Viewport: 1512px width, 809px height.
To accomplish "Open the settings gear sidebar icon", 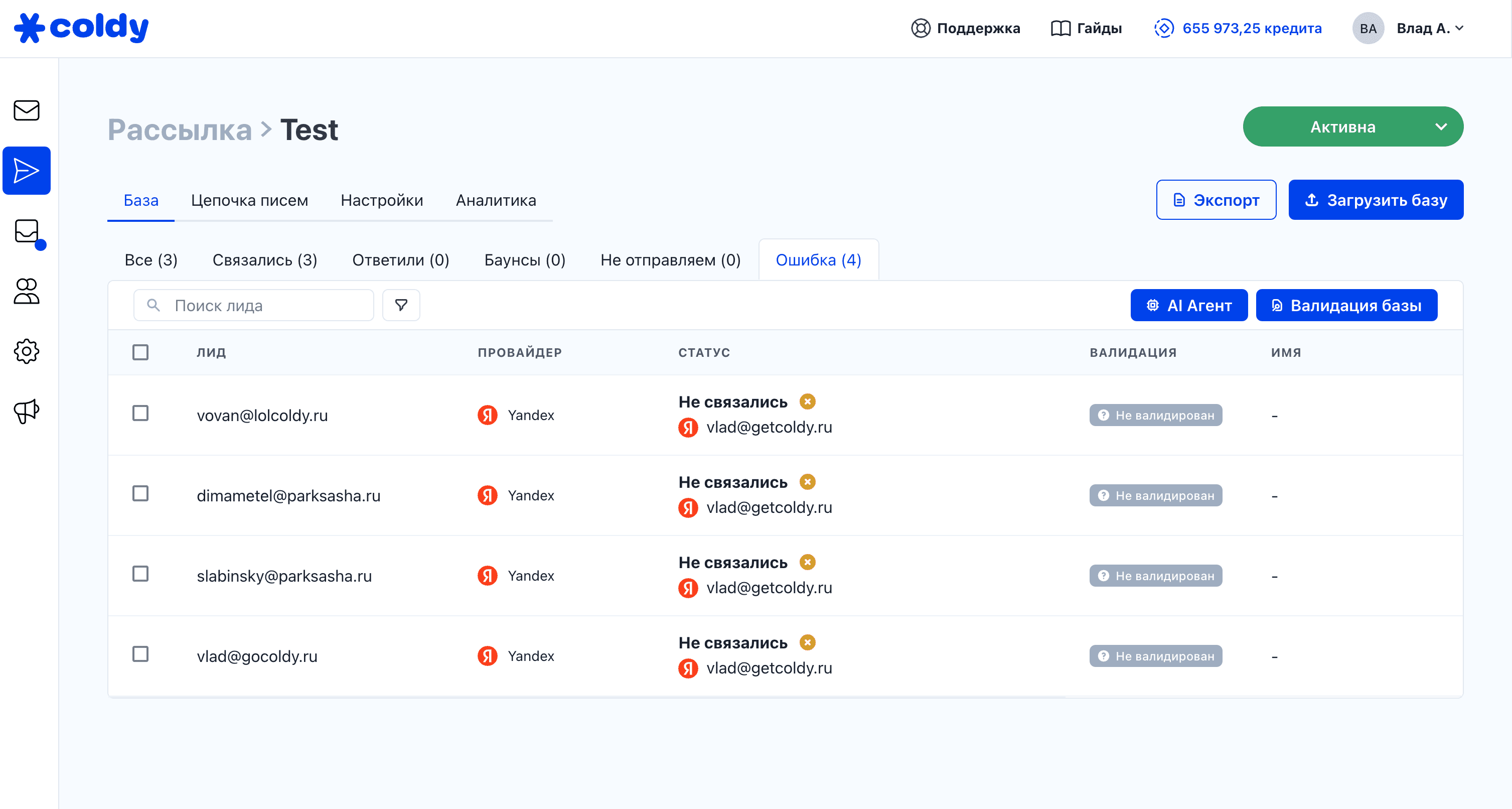I will click(27, 351).
